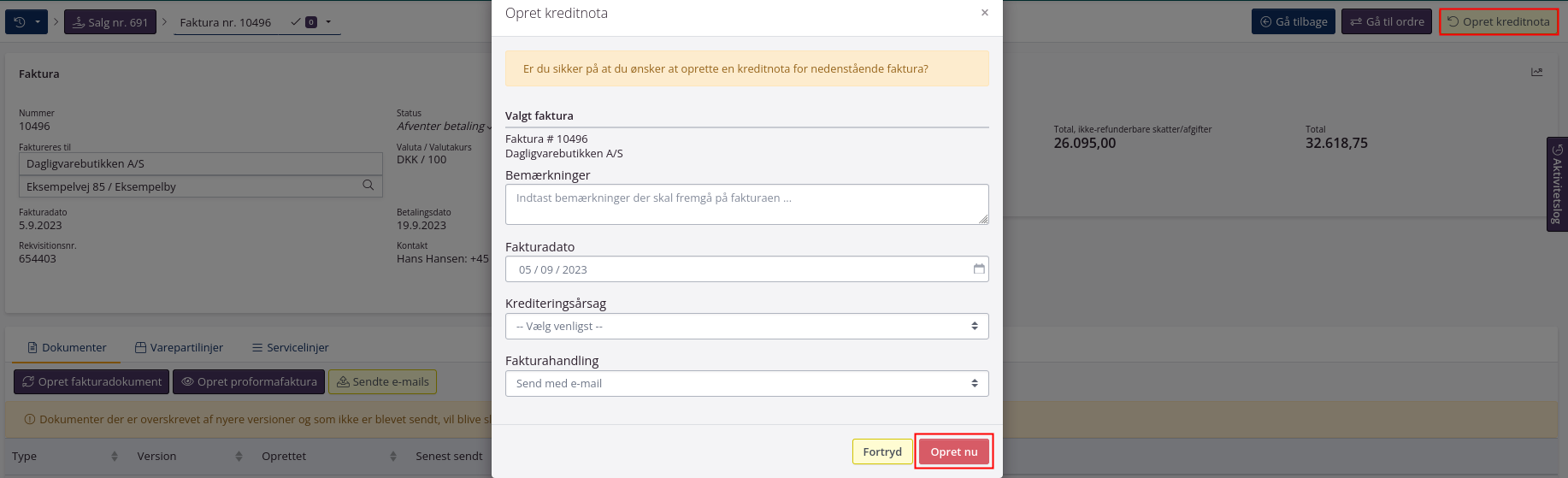Sort table by Type column
1568x478 pixels.
pos(114,457)
